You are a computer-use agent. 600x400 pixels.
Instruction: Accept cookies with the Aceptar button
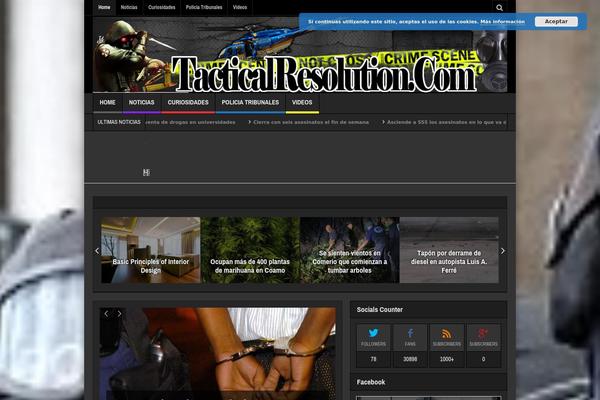[556, 21]
